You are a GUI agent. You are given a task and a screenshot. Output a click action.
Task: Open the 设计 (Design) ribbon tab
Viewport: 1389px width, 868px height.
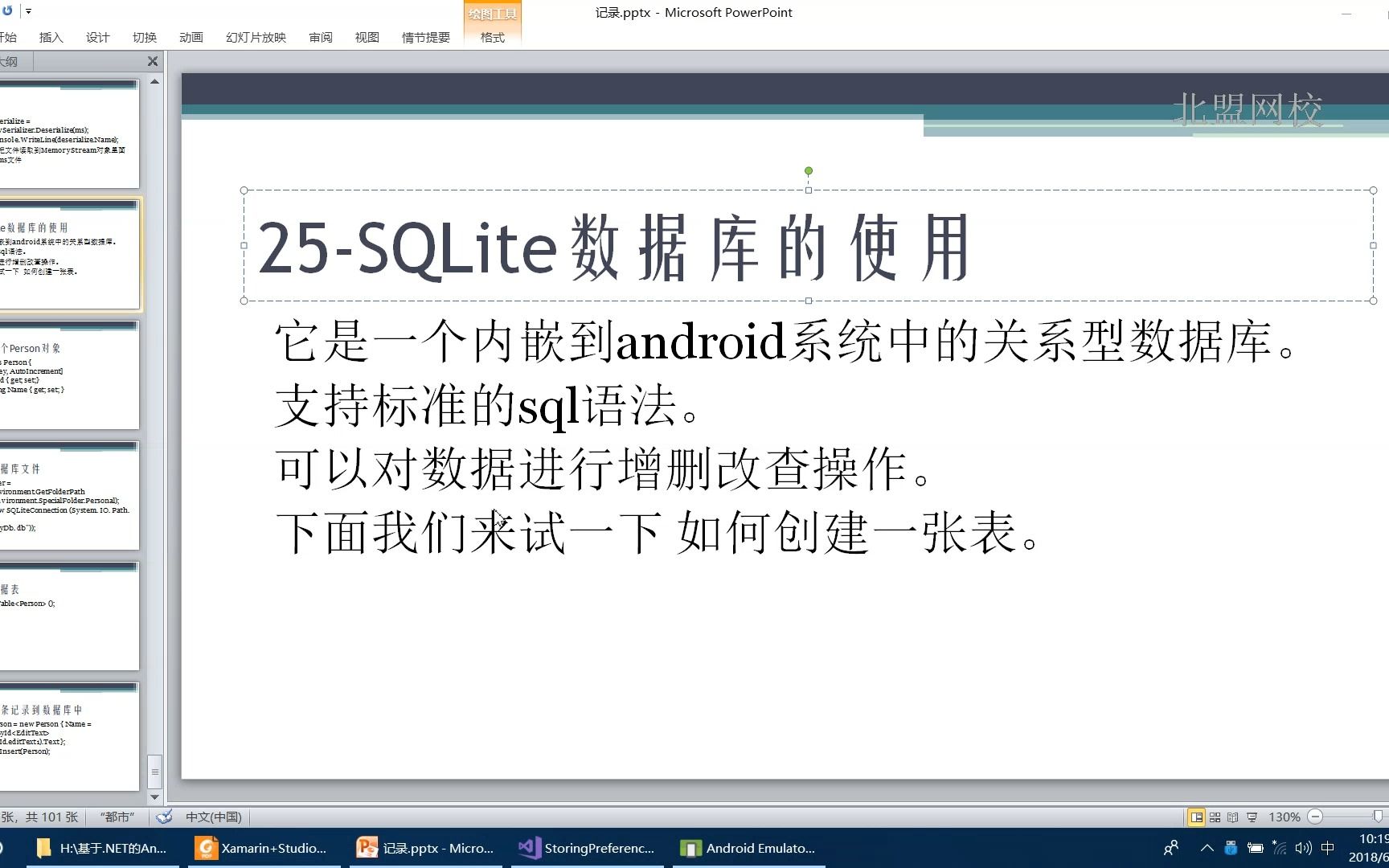coord(97,38)
